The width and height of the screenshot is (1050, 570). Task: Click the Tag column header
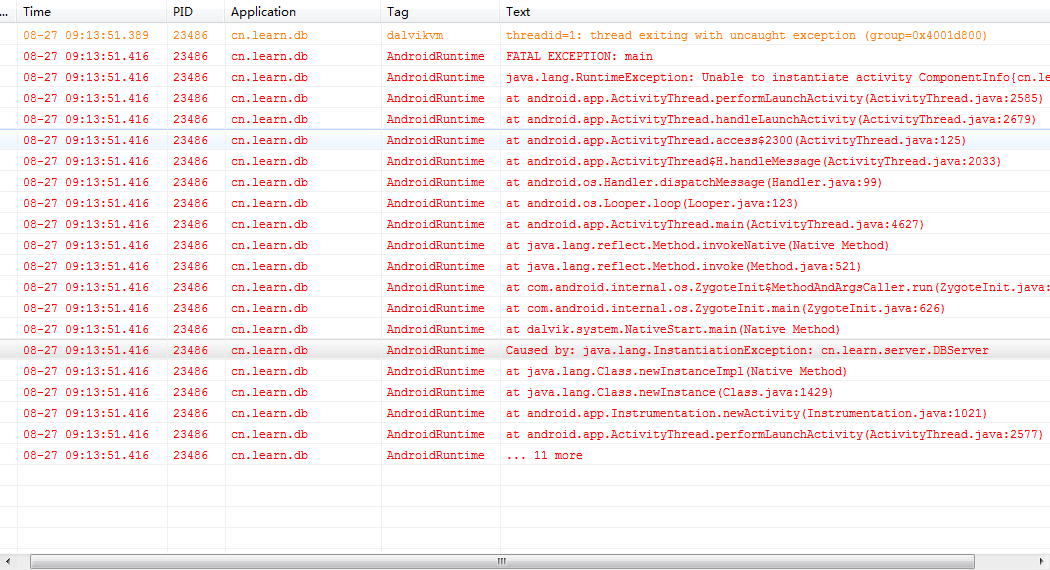(x=440, y=11)
